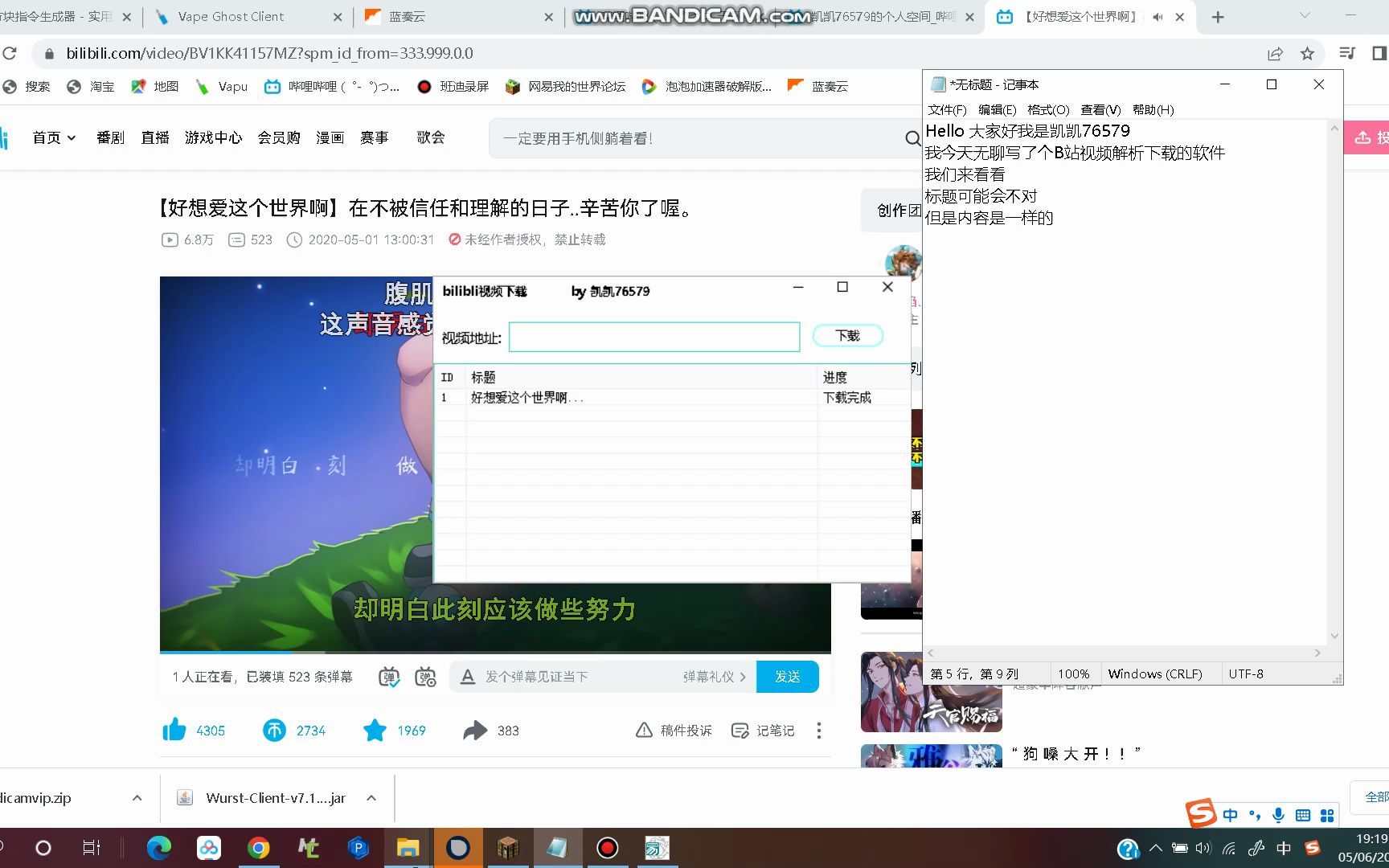The width and height of the screenshot is (1389, 868).
Task: Click Notepad horizontal scrollbar right arrow
Action: tap(1317, 653)
